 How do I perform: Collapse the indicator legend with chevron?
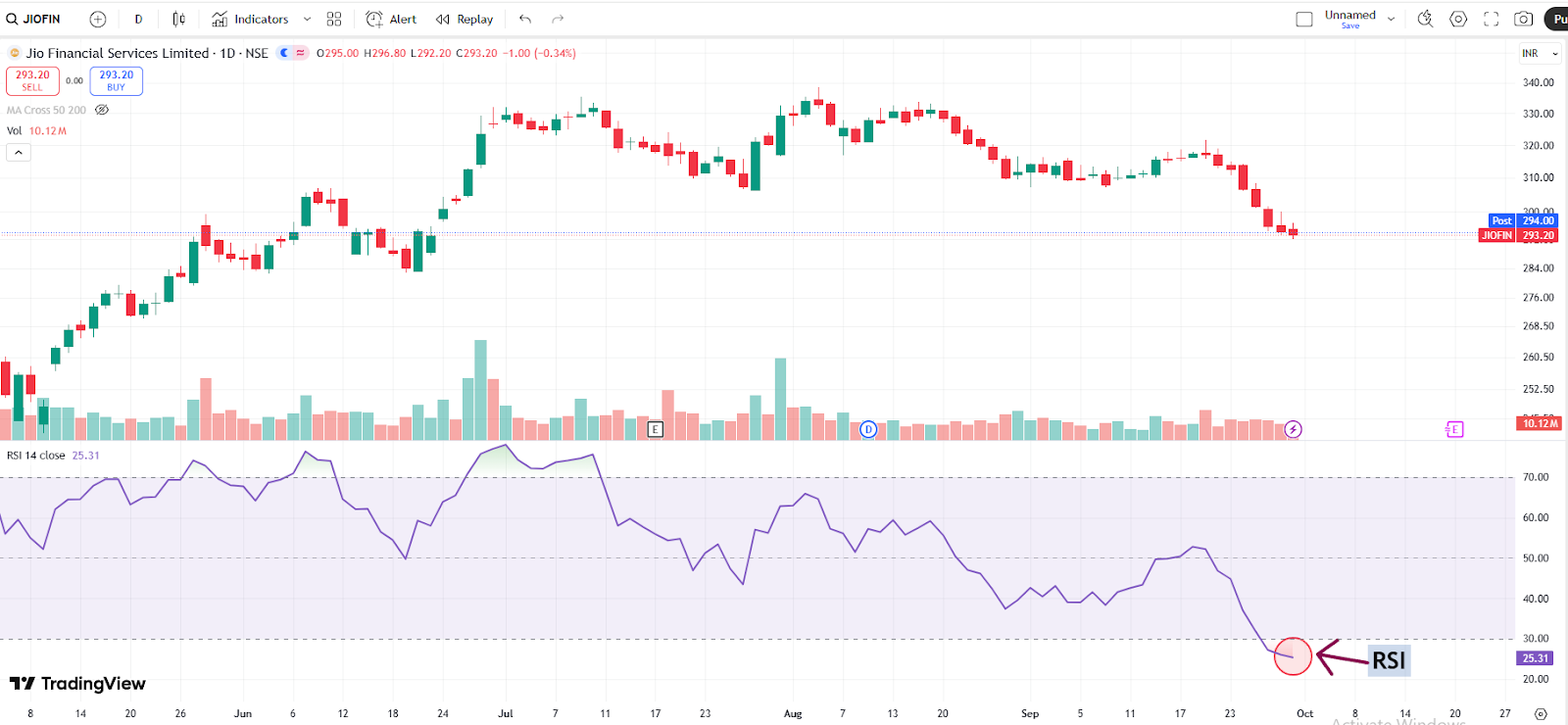[19, 153]
